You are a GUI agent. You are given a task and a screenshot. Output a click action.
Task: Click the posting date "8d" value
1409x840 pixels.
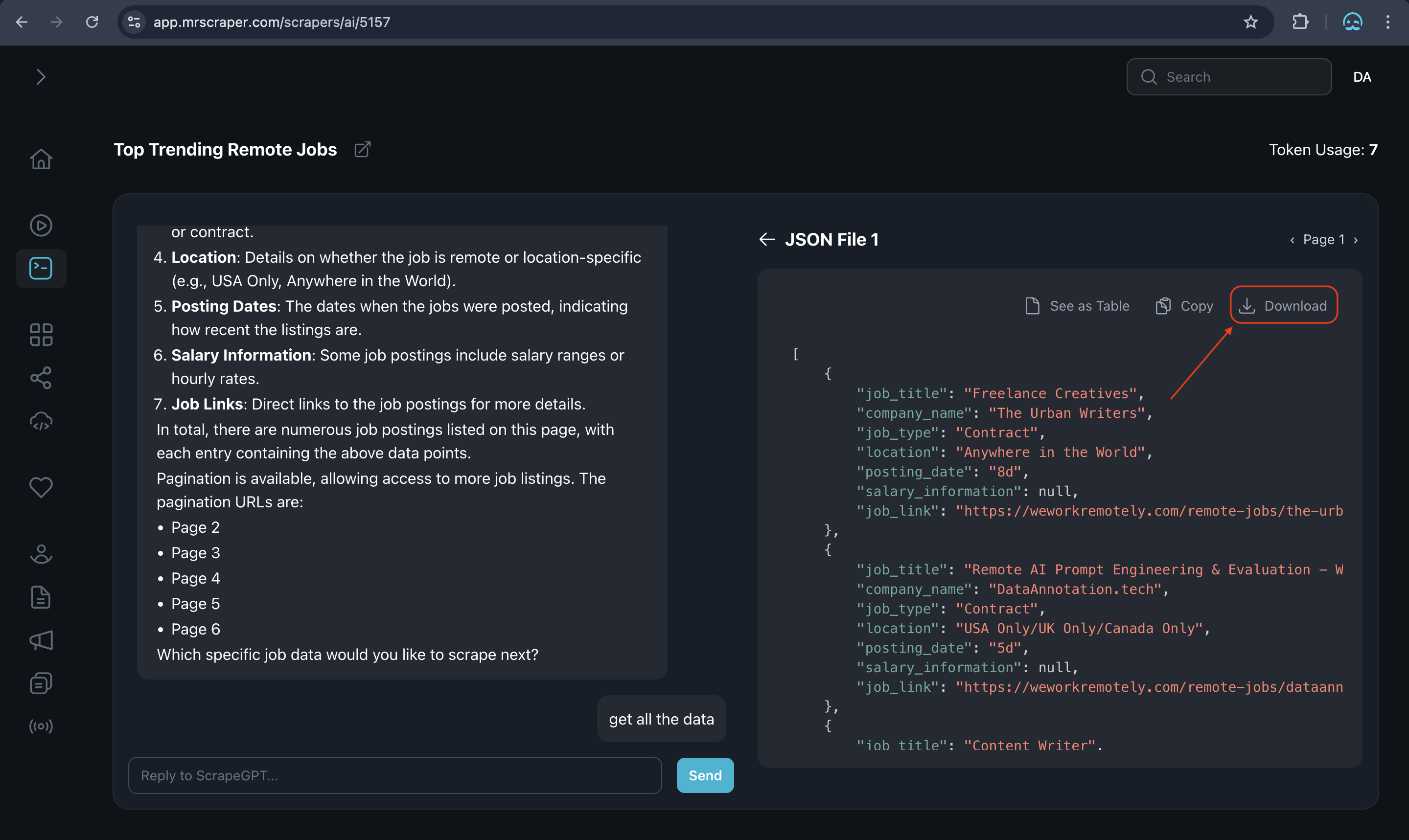1005,472
